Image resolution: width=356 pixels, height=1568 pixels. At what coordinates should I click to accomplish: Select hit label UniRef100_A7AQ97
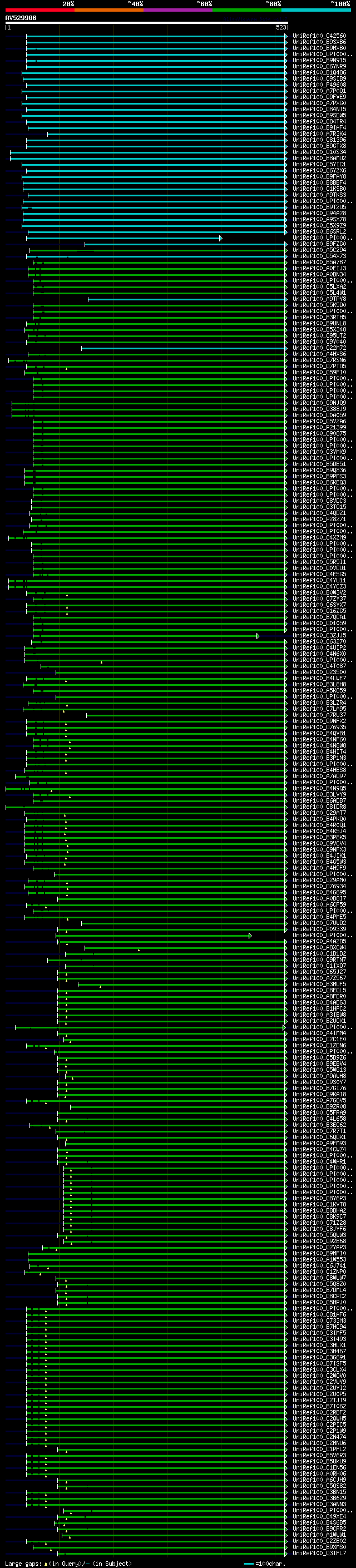tap(319, 776)
